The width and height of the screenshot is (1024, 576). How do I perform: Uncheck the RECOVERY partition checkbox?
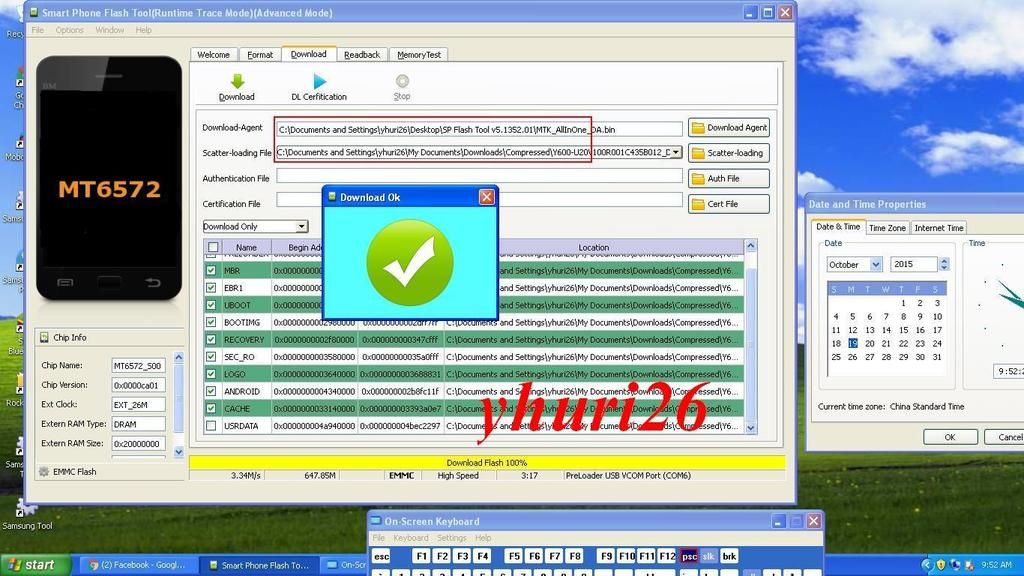pos(211,340)
